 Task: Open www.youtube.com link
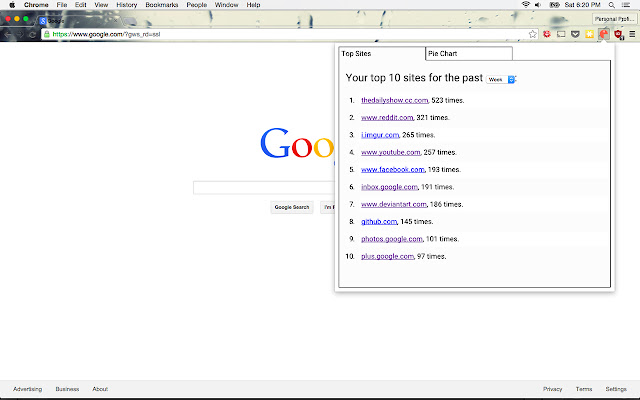[391, 152]
